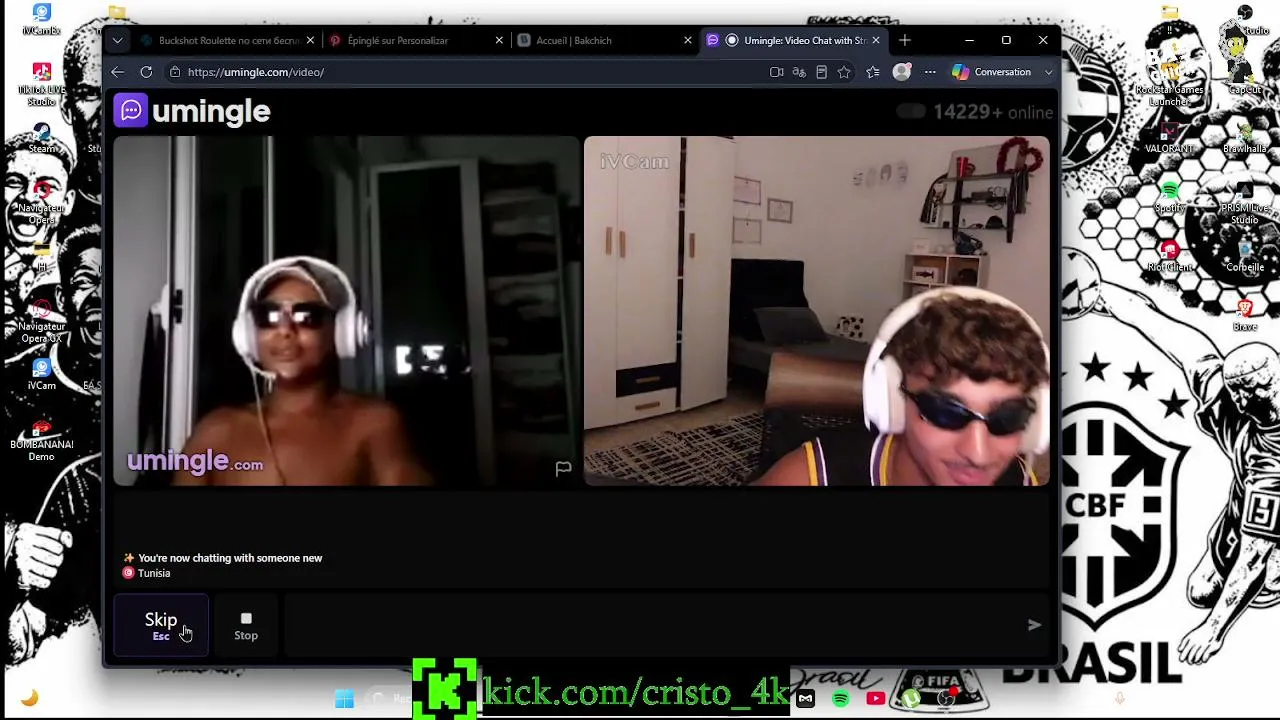Click the stranger's video feed
Viewport: 1280px width, 720px height.
pos(346,311)
